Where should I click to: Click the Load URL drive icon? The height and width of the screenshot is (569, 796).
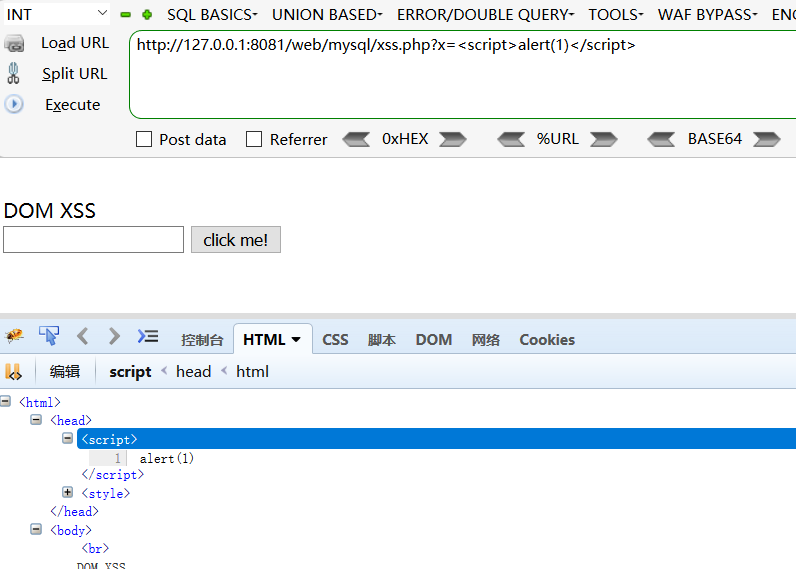pyautogui.click(x=14, y=44)
